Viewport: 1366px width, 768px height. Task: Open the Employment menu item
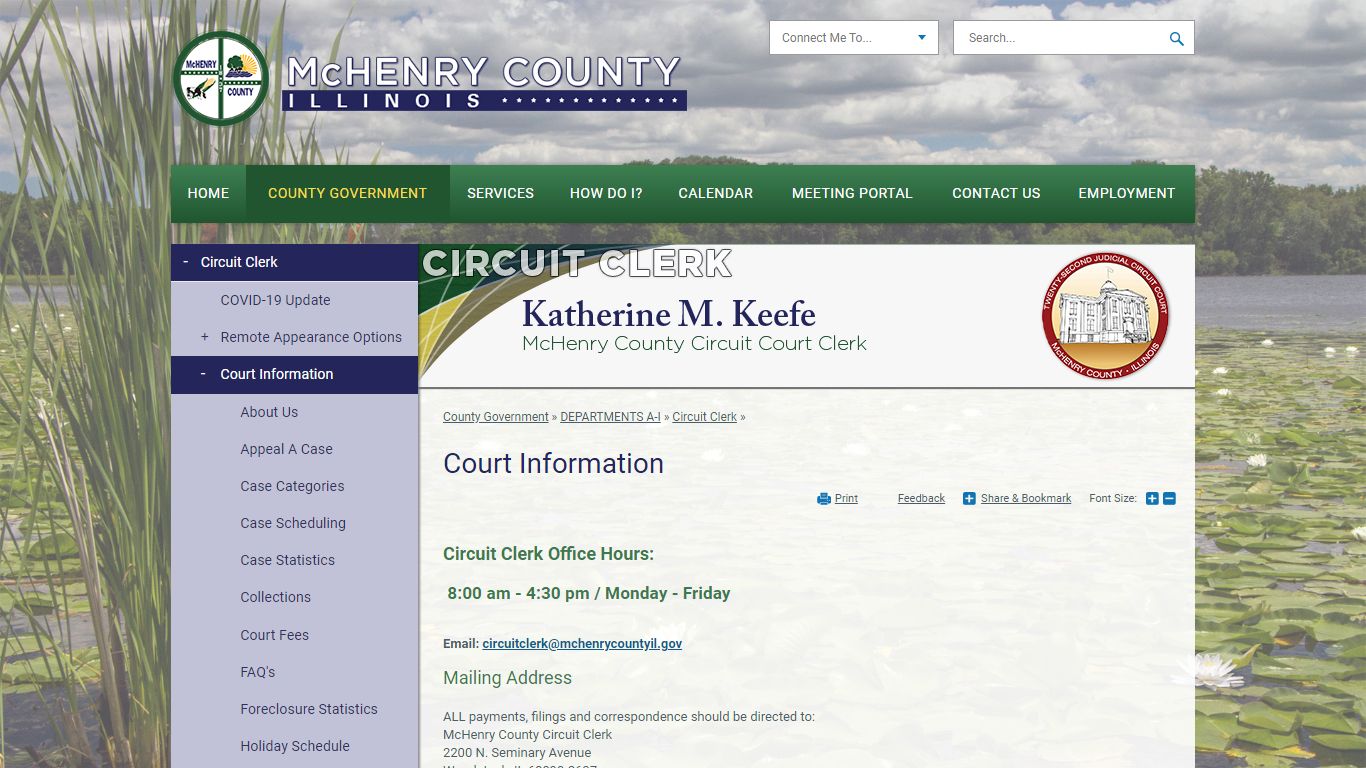[1126, 193]
